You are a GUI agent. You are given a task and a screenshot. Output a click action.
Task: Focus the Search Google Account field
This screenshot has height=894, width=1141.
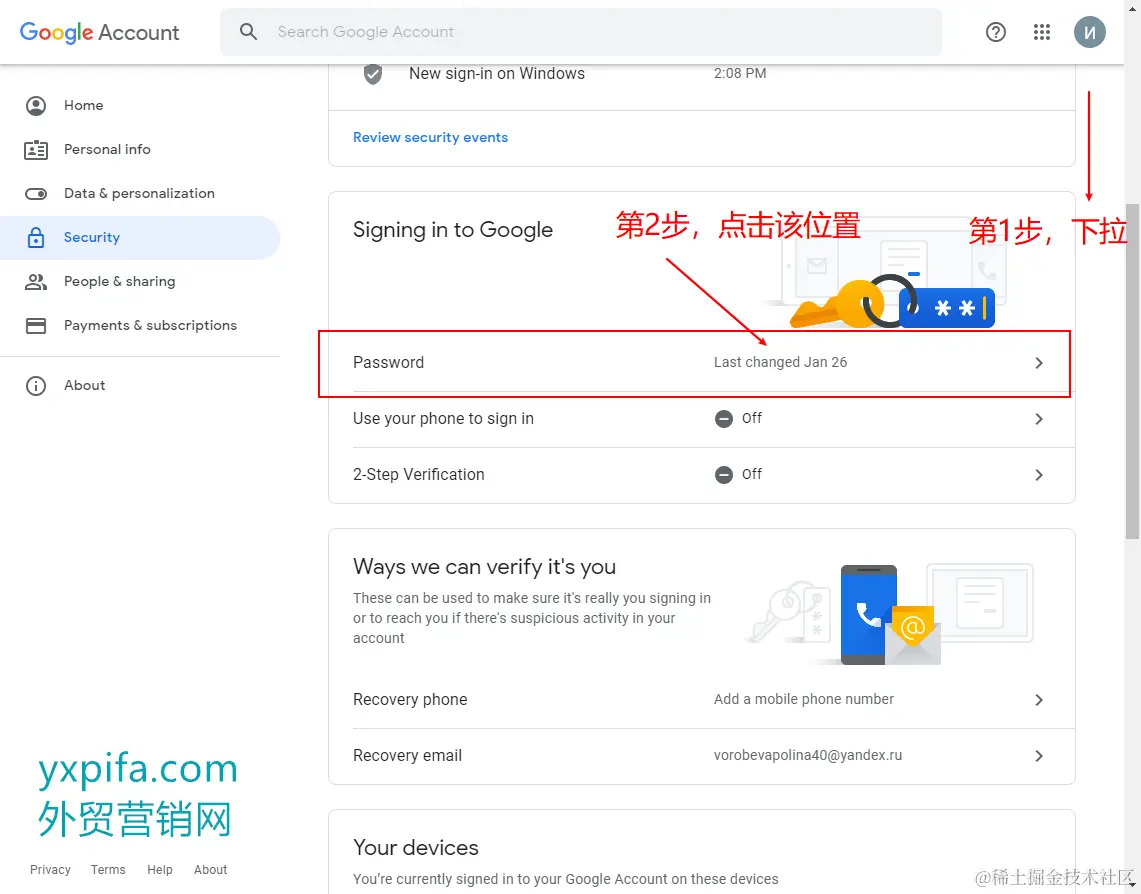point(581,32)
